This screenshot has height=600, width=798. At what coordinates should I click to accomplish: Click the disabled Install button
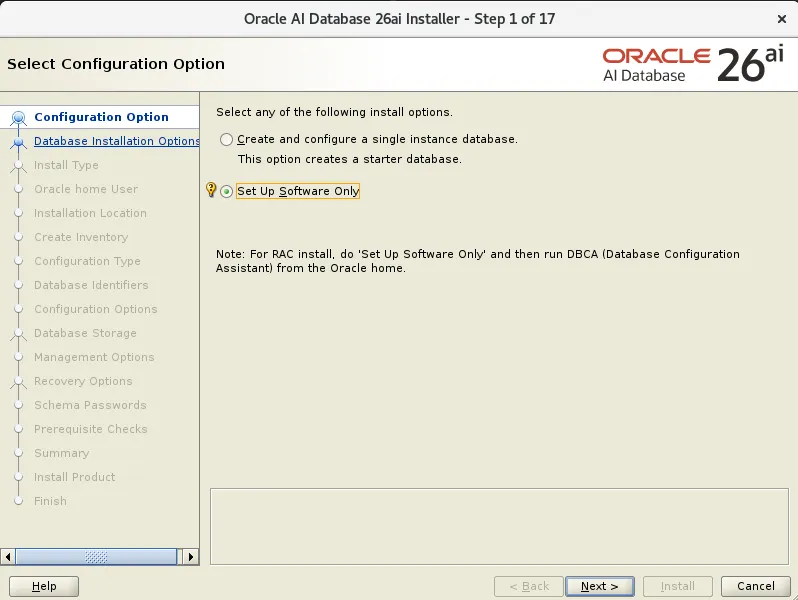(677, 586)
